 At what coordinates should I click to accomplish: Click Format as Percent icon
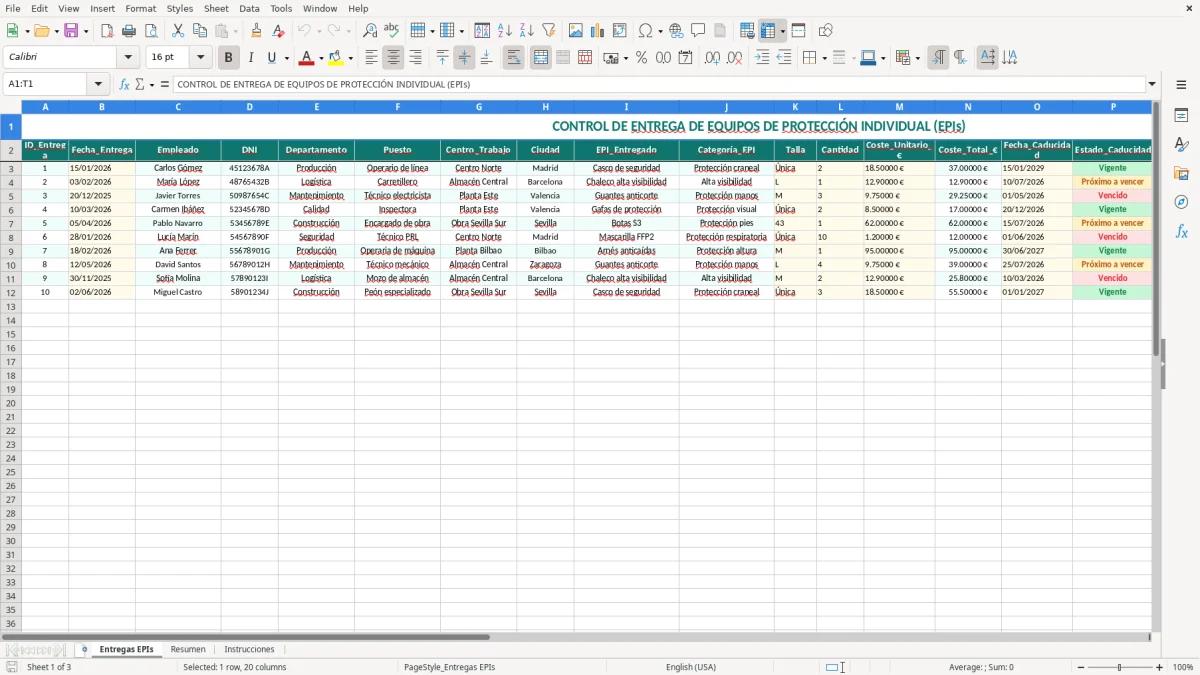pos(642,58)
